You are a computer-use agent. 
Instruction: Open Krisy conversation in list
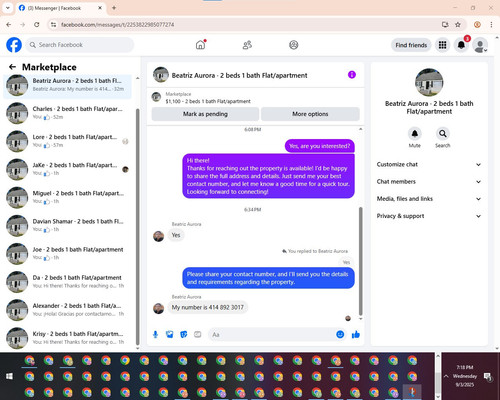pyautogui.click(x=67, y=338)
